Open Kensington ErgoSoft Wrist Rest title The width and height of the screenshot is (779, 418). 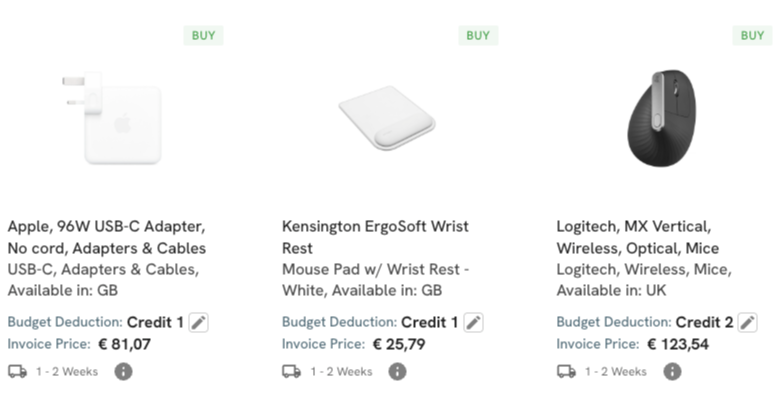(x=375, y=237)
